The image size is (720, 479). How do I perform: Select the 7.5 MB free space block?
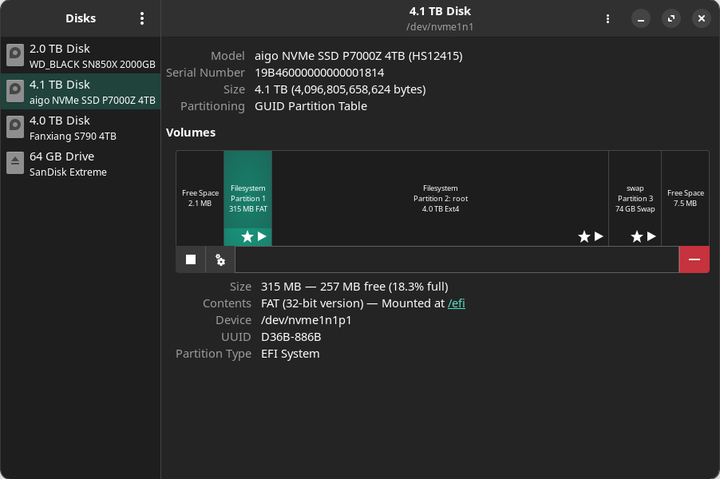click(x=685, y=198)
